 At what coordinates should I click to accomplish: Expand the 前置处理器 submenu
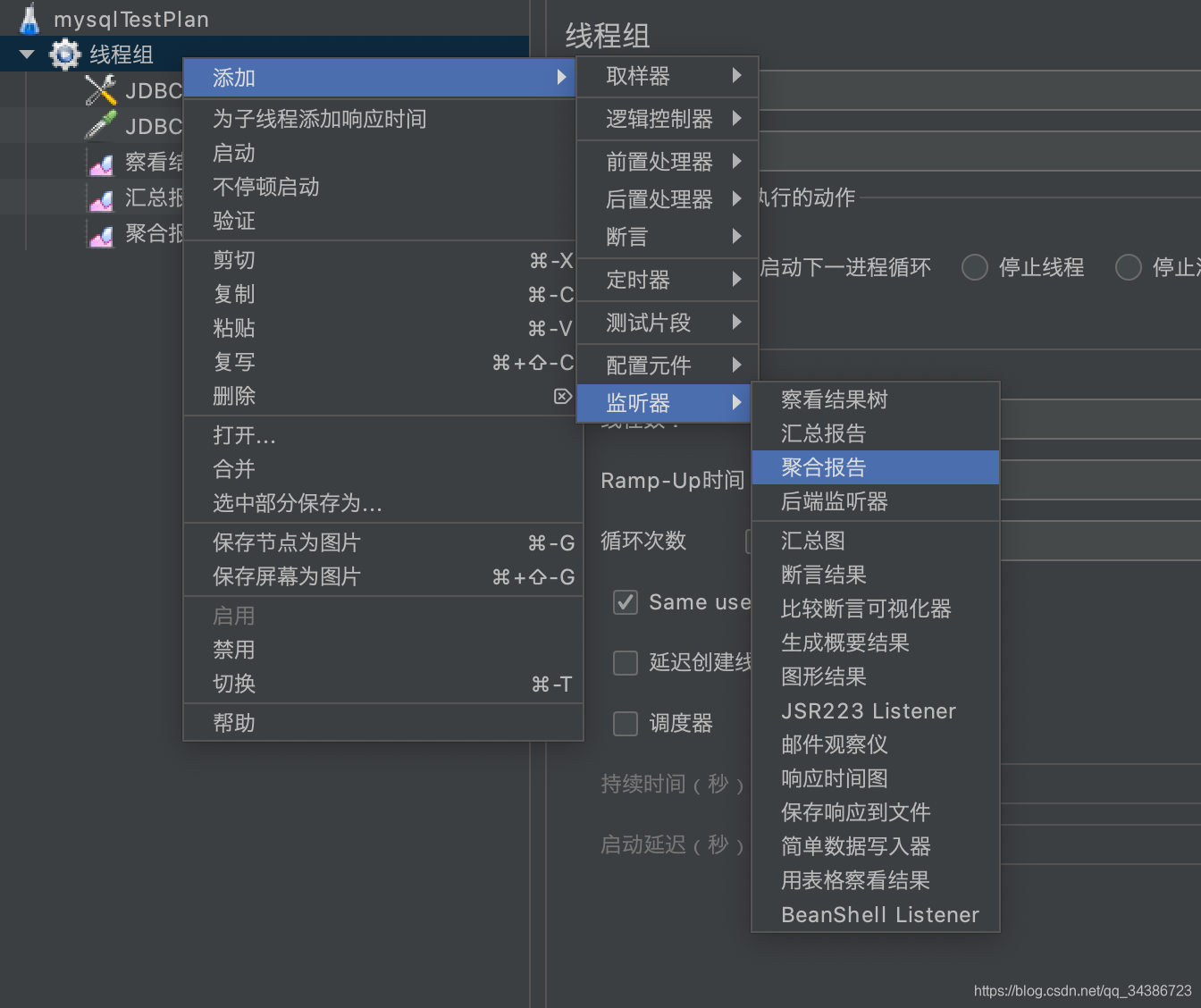(668, 162)
